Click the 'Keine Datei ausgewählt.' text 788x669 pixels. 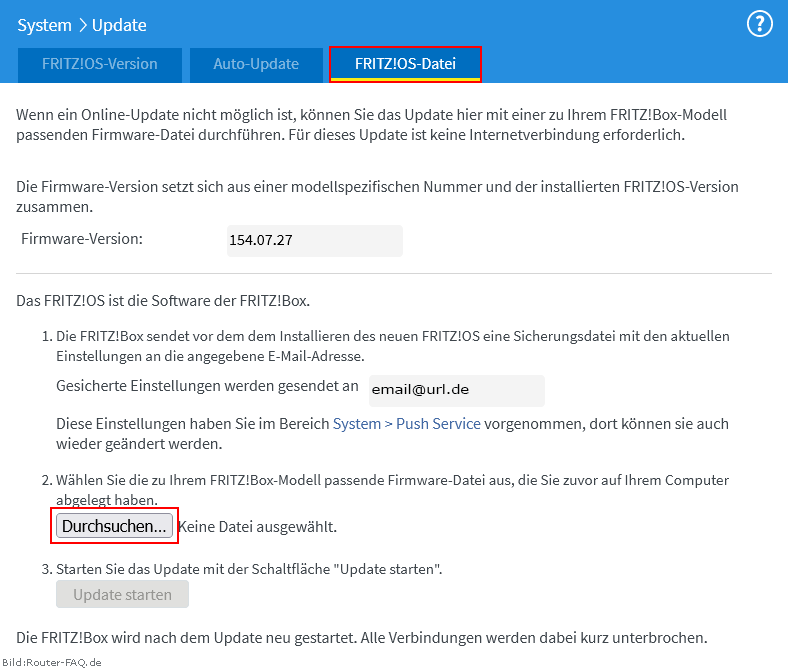(257, 527)
